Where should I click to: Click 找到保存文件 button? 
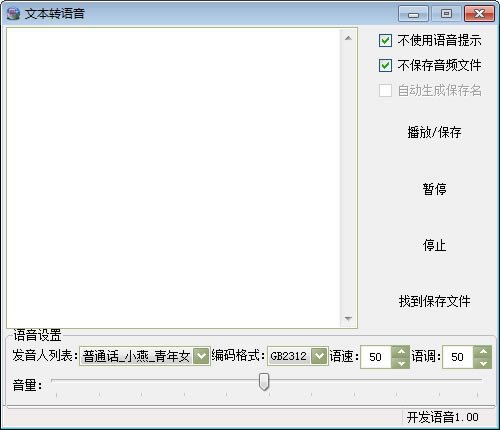point(434,301)
